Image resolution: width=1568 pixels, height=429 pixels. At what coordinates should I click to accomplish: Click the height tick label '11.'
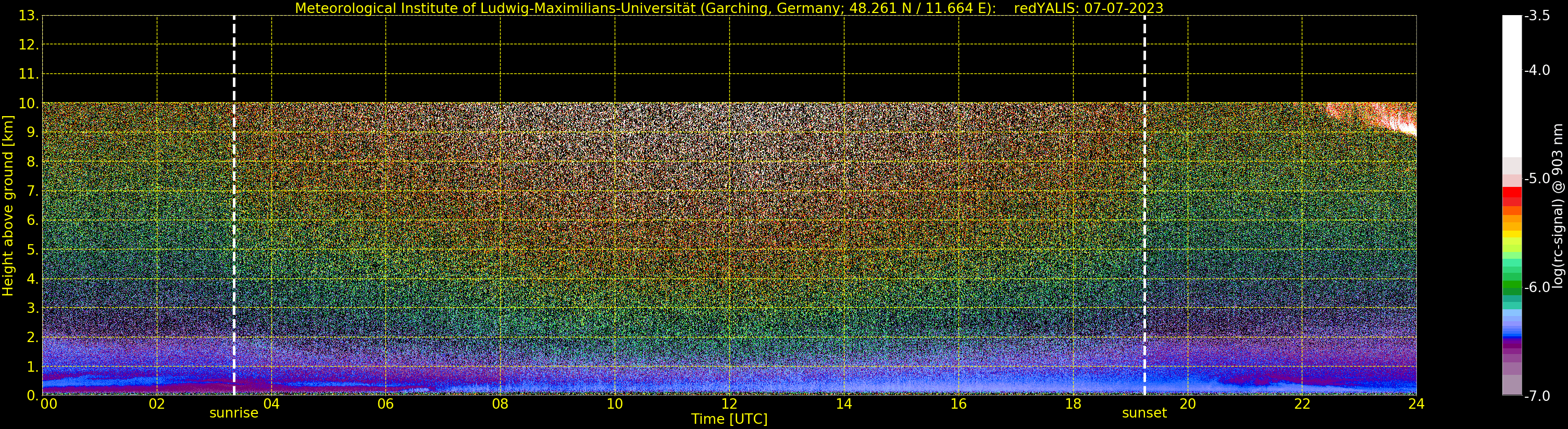pyautogui.click(x=29, y=73)
